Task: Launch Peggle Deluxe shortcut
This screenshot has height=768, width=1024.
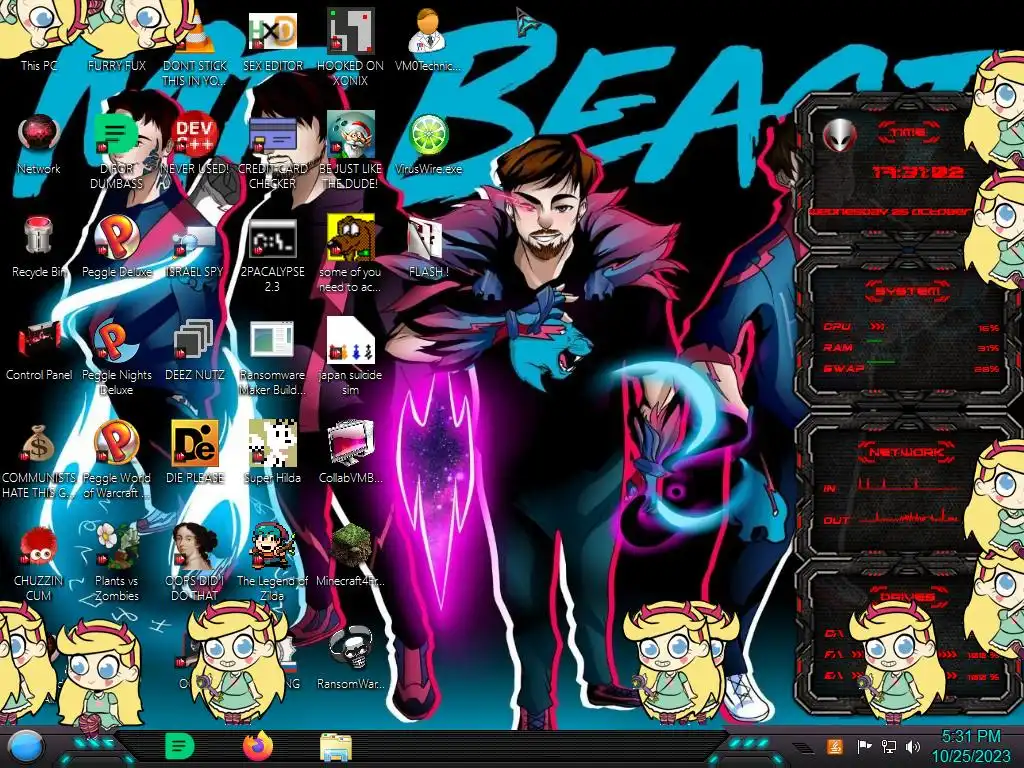Action: click(x=116, y=247)
